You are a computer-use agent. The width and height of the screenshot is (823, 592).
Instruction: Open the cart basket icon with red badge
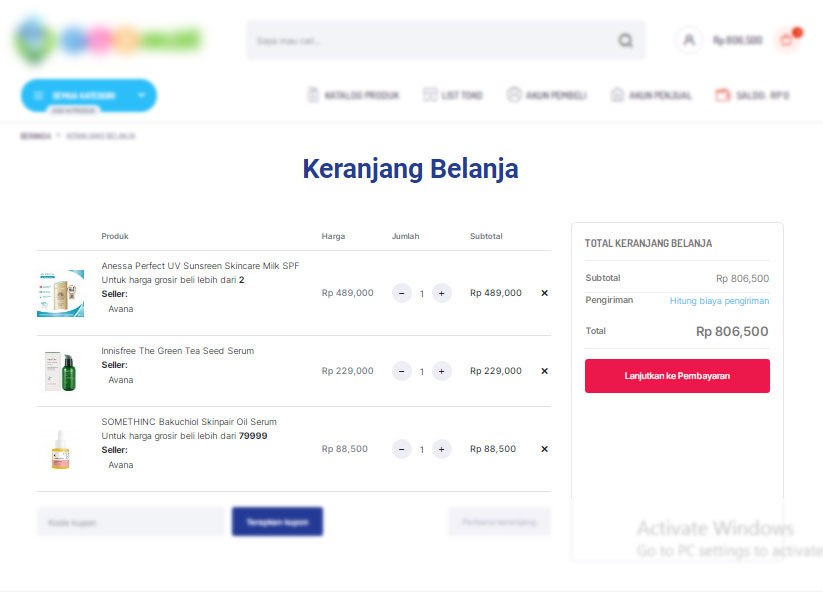click(x=788, y=39)
